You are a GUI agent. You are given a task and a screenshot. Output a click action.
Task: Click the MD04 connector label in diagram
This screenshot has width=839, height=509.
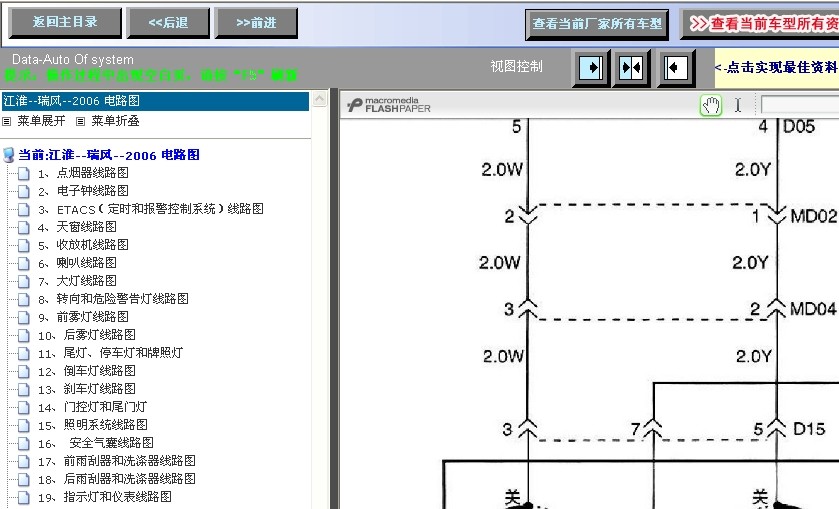coord(813,309)
